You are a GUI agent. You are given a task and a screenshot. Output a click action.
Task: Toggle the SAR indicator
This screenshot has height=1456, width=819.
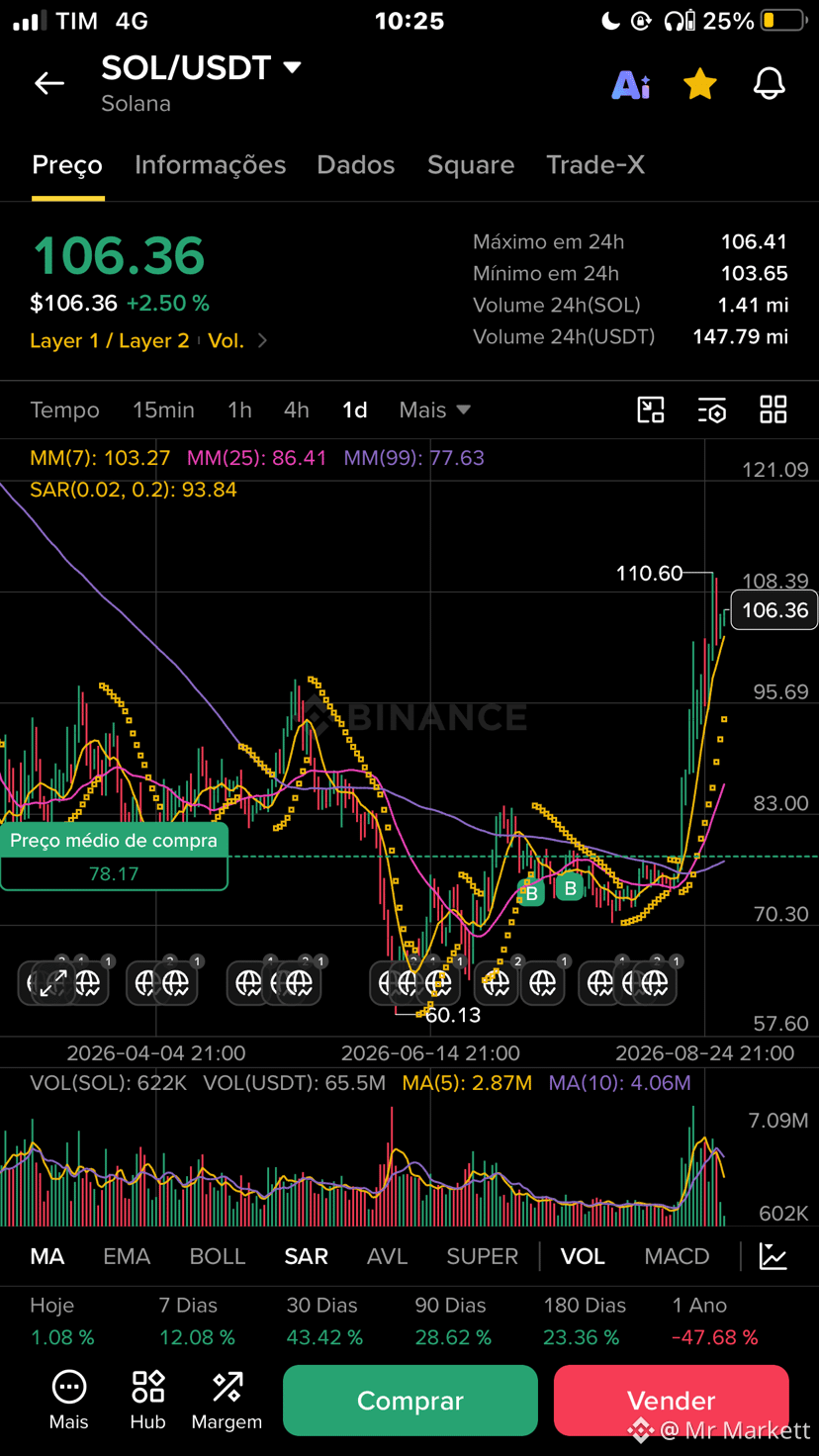306,1256
